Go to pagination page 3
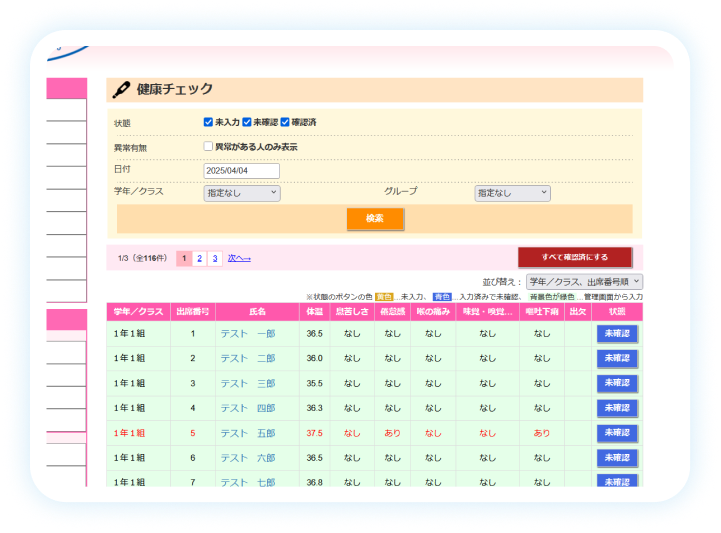 [x=215, y=258]
